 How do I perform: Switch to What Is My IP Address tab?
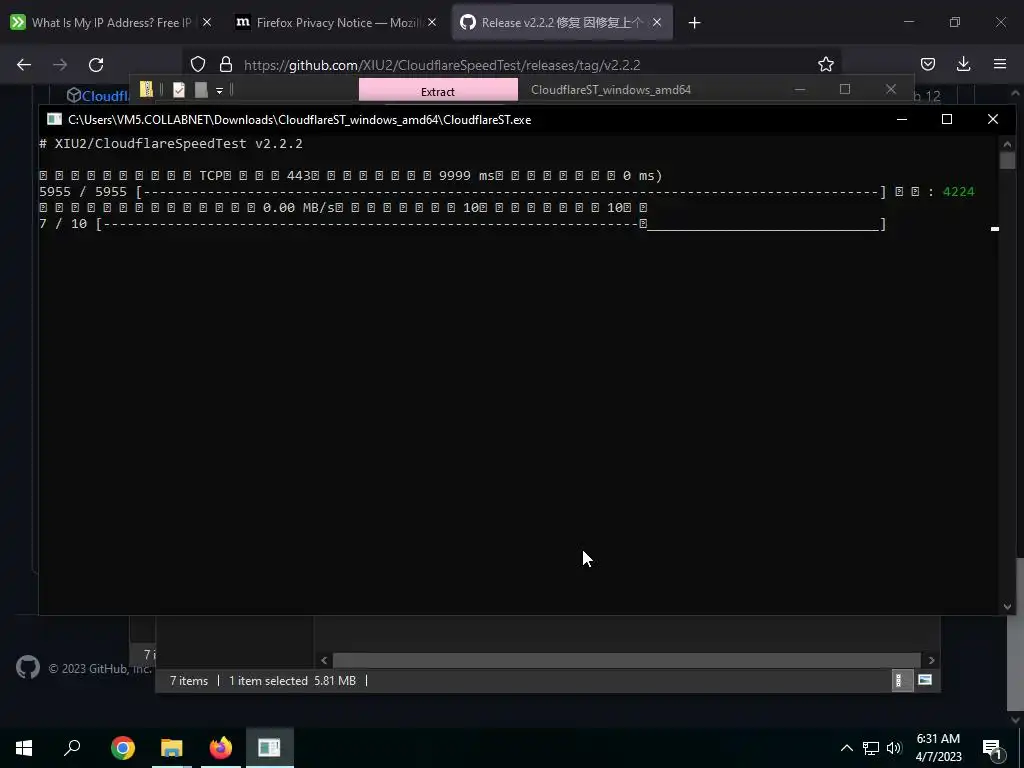coord(111,22)
